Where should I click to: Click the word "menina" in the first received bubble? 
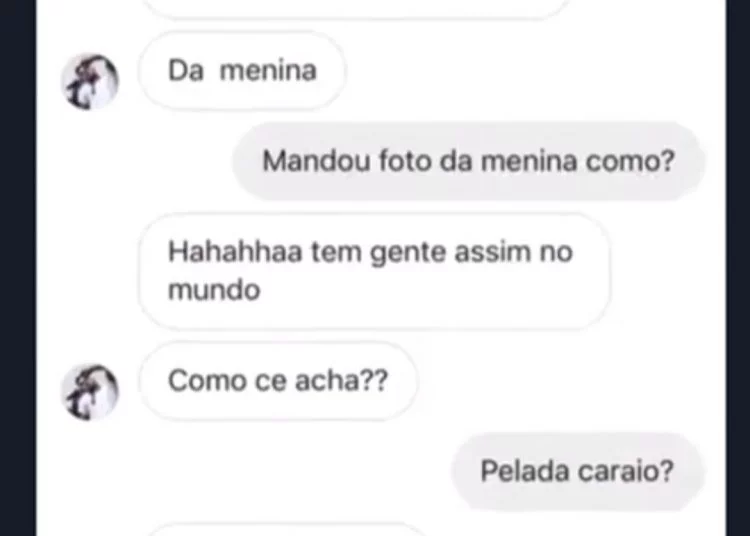pos(268,71)
